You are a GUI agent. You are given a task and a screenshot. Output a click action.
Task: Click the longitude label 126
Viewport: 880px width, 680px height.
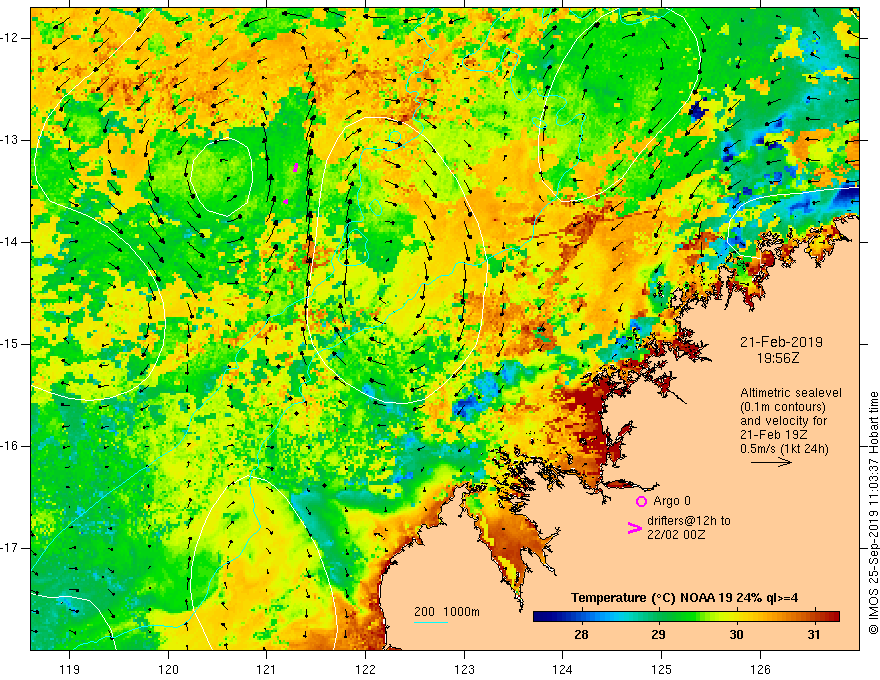pyautogui.click(x=760, y=669)
